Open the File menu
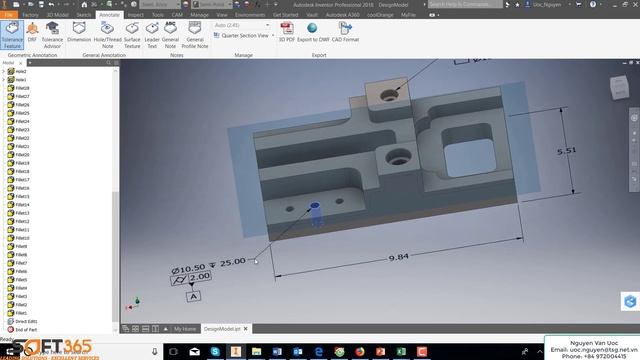This screenshot has width=640, height=360. click(9, 15)
